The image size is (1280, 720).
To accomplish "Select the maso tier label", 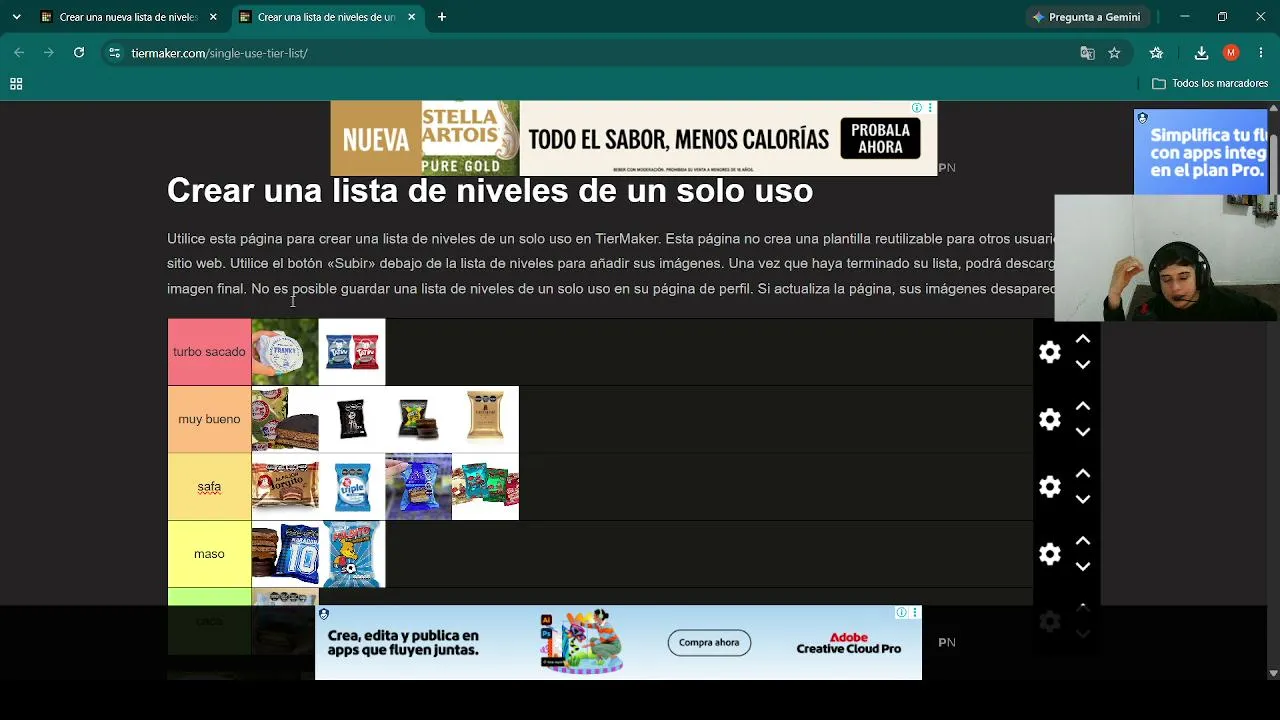I will click(x=209, y=554).
